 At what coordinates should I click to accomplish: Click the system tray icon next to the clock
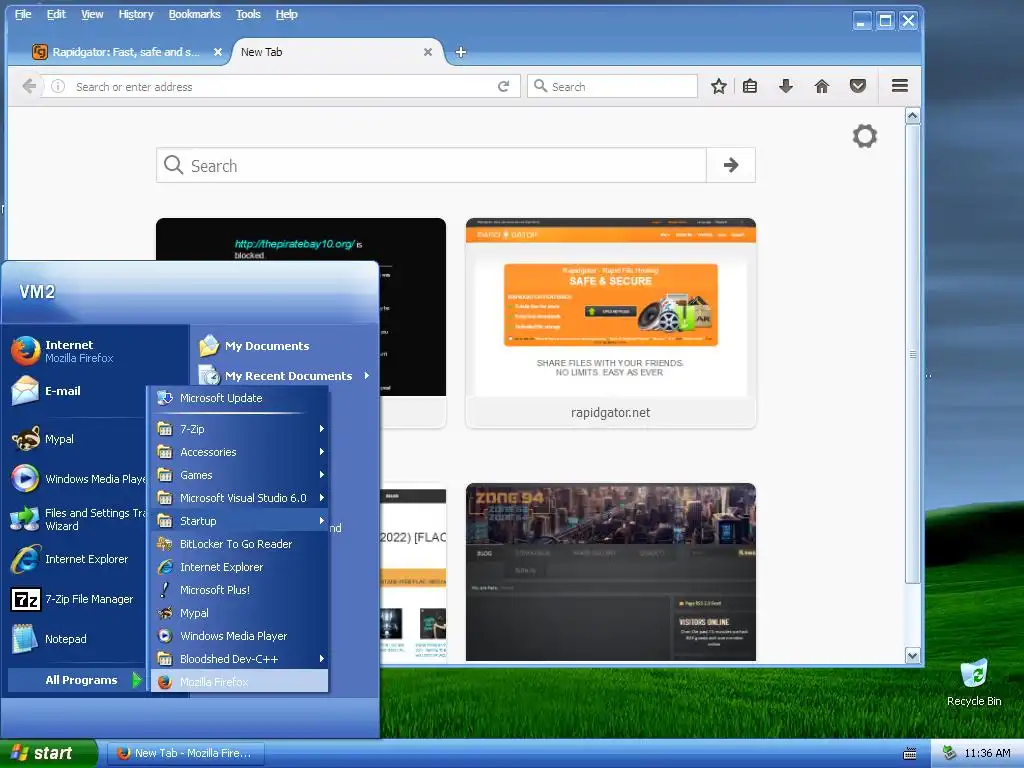[x=949, y=753]
